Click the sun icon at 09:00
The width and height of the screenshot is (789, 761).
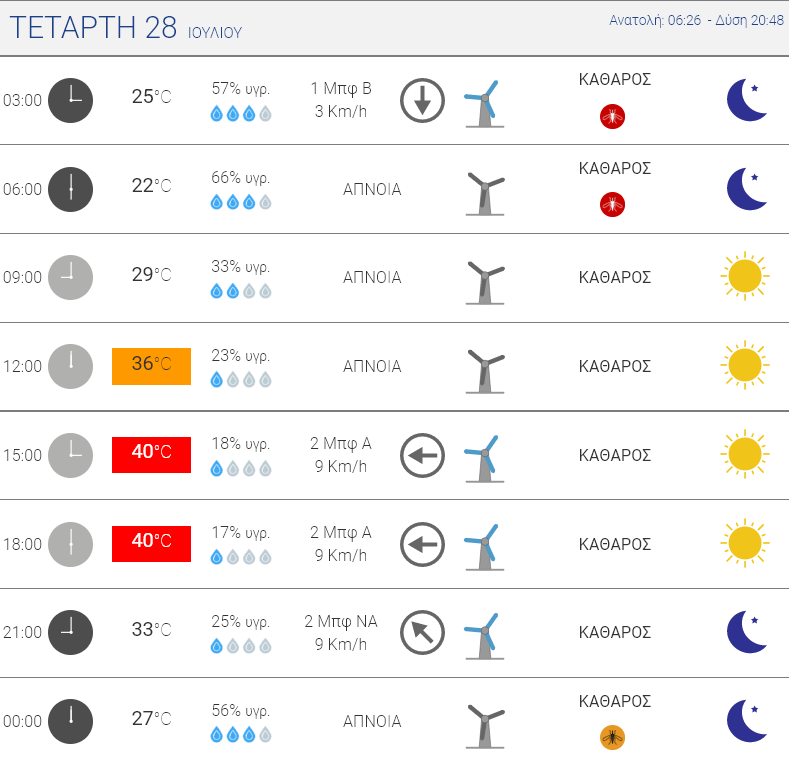[x=744, y=277]
